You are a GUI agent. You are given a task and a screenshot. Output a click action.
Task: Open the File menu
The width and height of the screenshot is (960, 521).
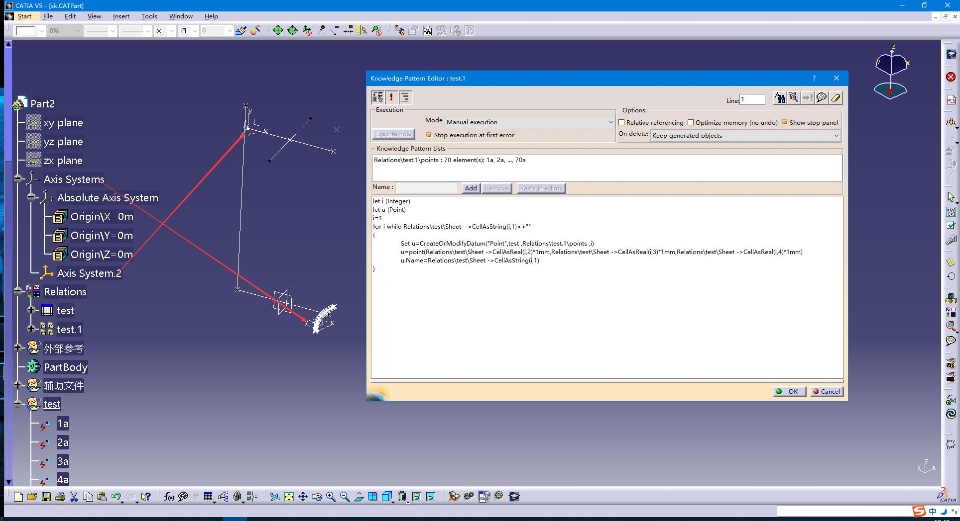[48, 17]
